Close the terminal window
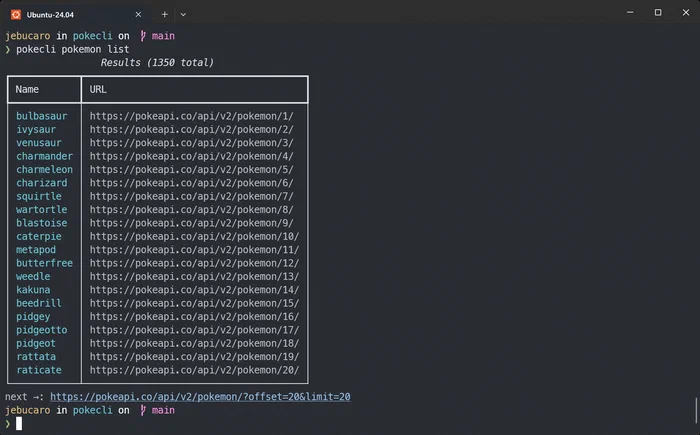Screen dimensions: 700x435 686,13
